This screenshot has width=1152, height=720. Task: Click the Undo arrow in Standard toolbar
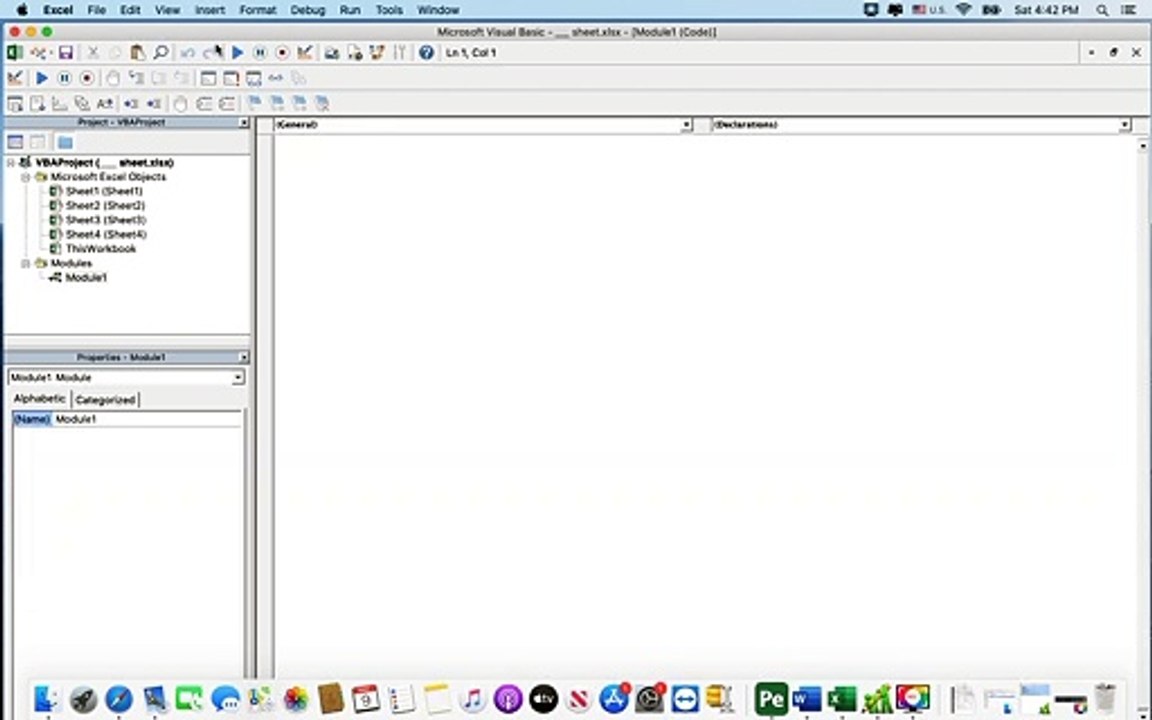187,53
